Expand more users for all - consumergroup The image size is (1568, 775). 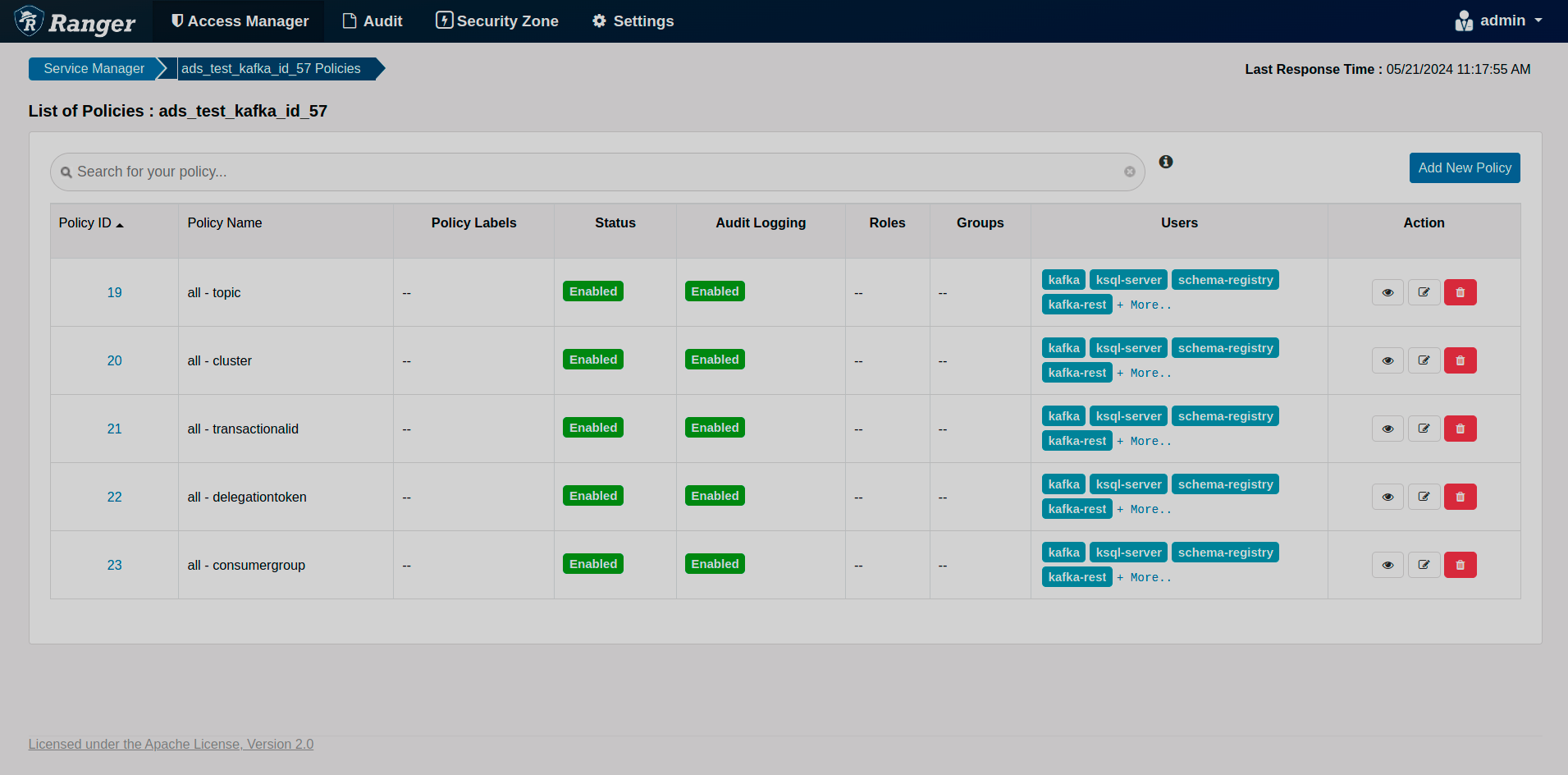tap(1144, 577)
